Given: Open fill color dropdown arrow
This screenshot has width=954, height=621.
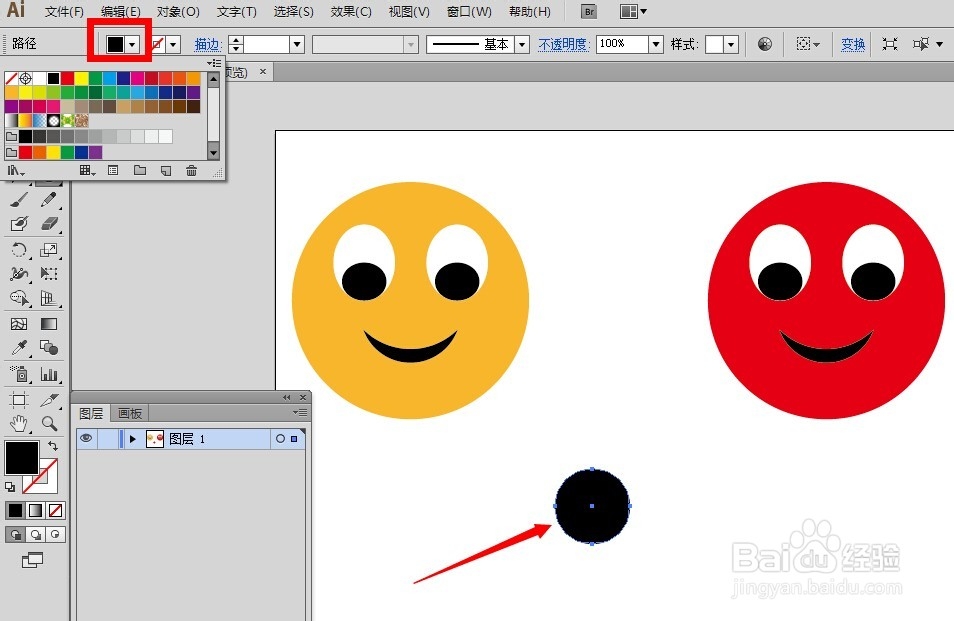Looking at the screenshot, I should pyautogui.click(x=132, y=44).
